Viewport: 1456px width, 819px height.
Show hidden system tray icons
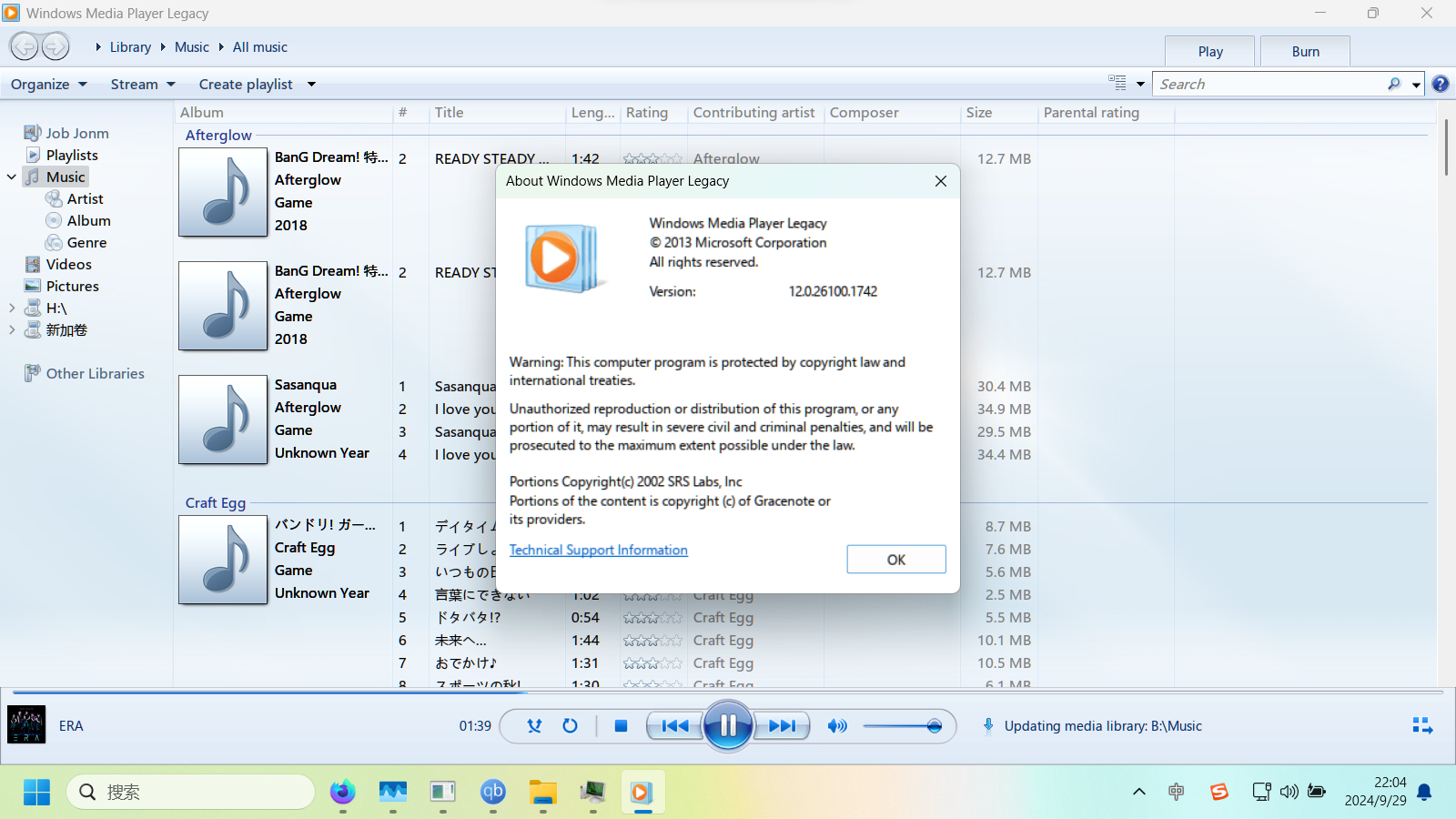point(1138,792)
